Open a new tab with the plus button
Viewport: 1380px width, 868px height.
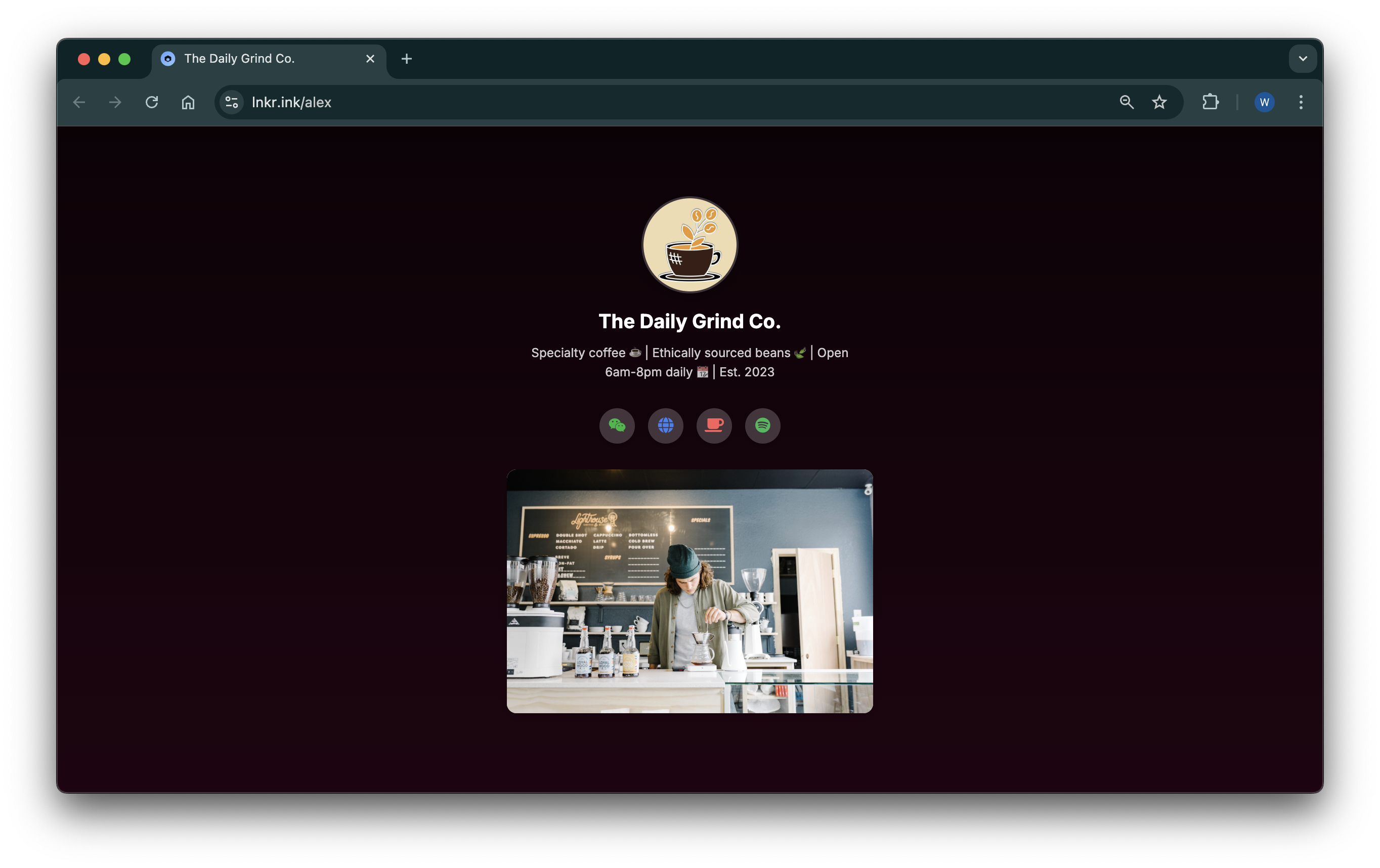(x=407, y=58)
